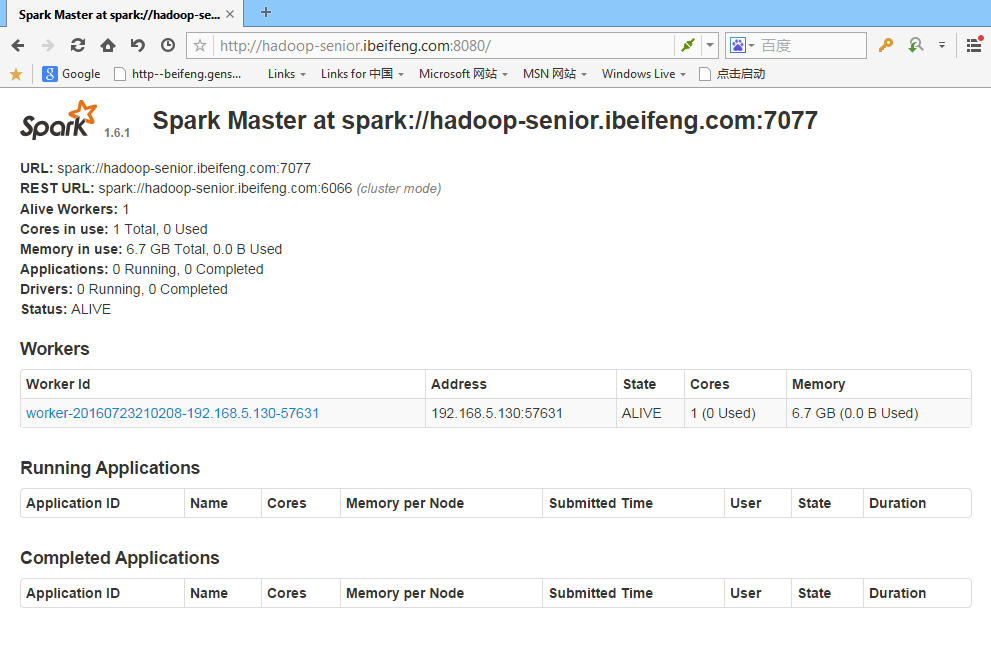Open the Google bookmark
The width and height of the screenshot is (991, 647).
(71, 74)
